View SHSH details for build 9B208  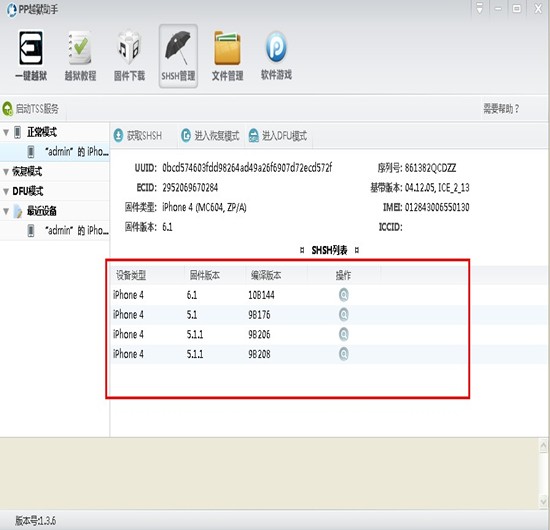point(344,354)
